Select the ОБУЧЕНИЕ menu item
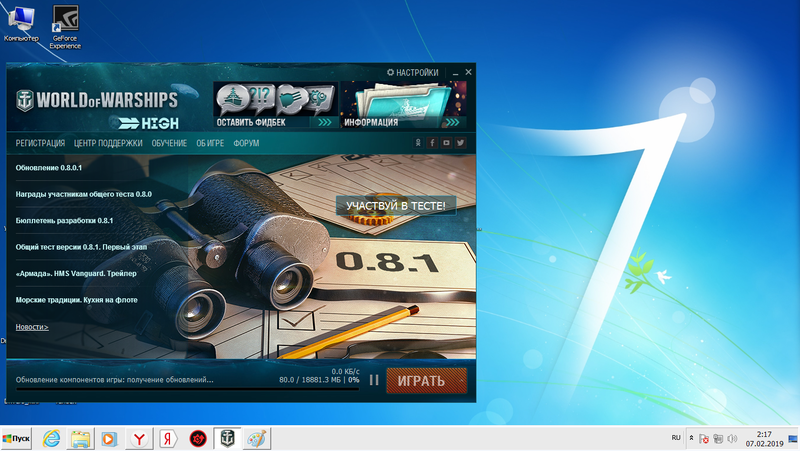The width and height of the screenshot is (800, 451). point(169,143)
